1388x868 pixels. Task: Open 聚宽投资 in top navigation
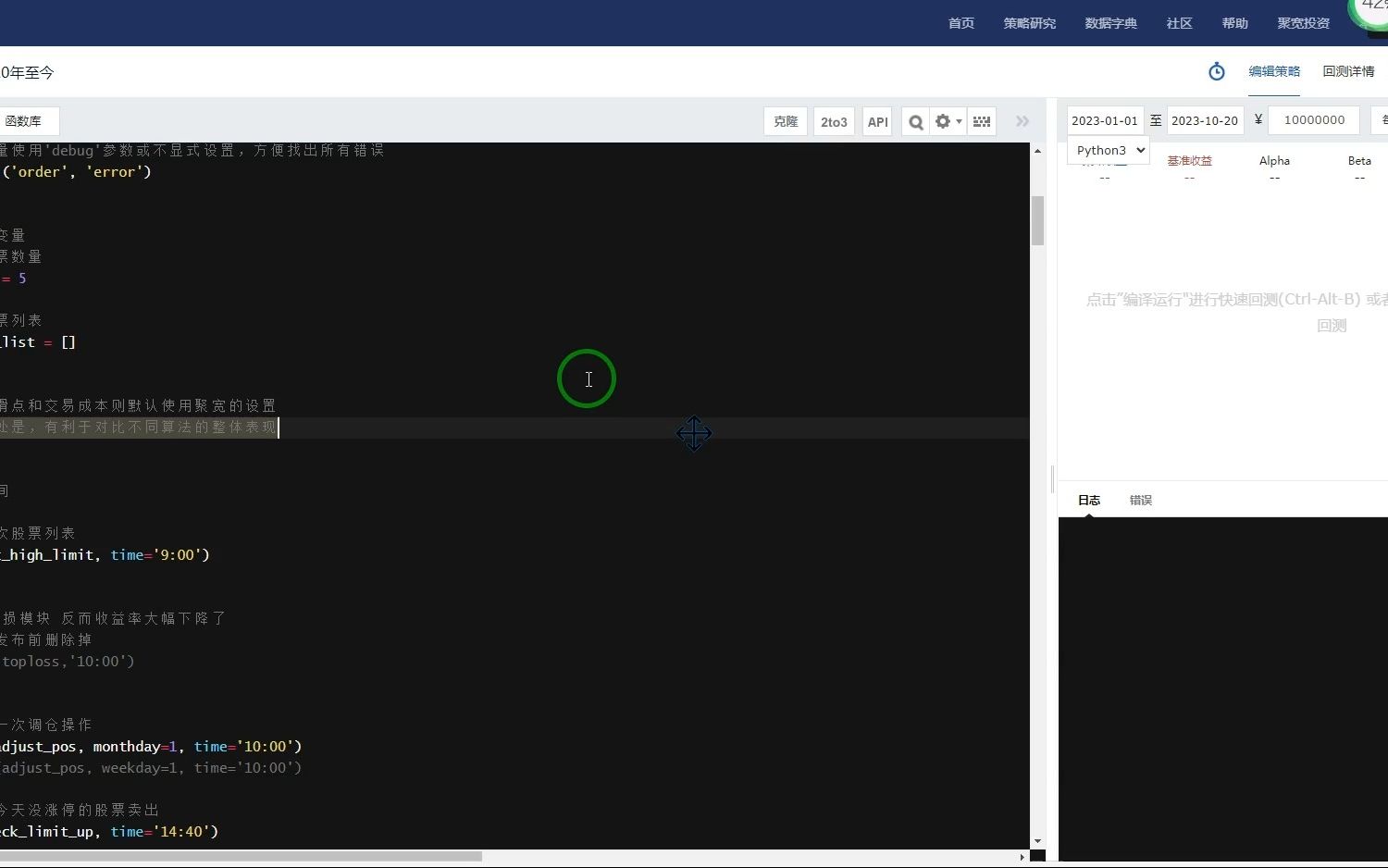pos(1304,23)
